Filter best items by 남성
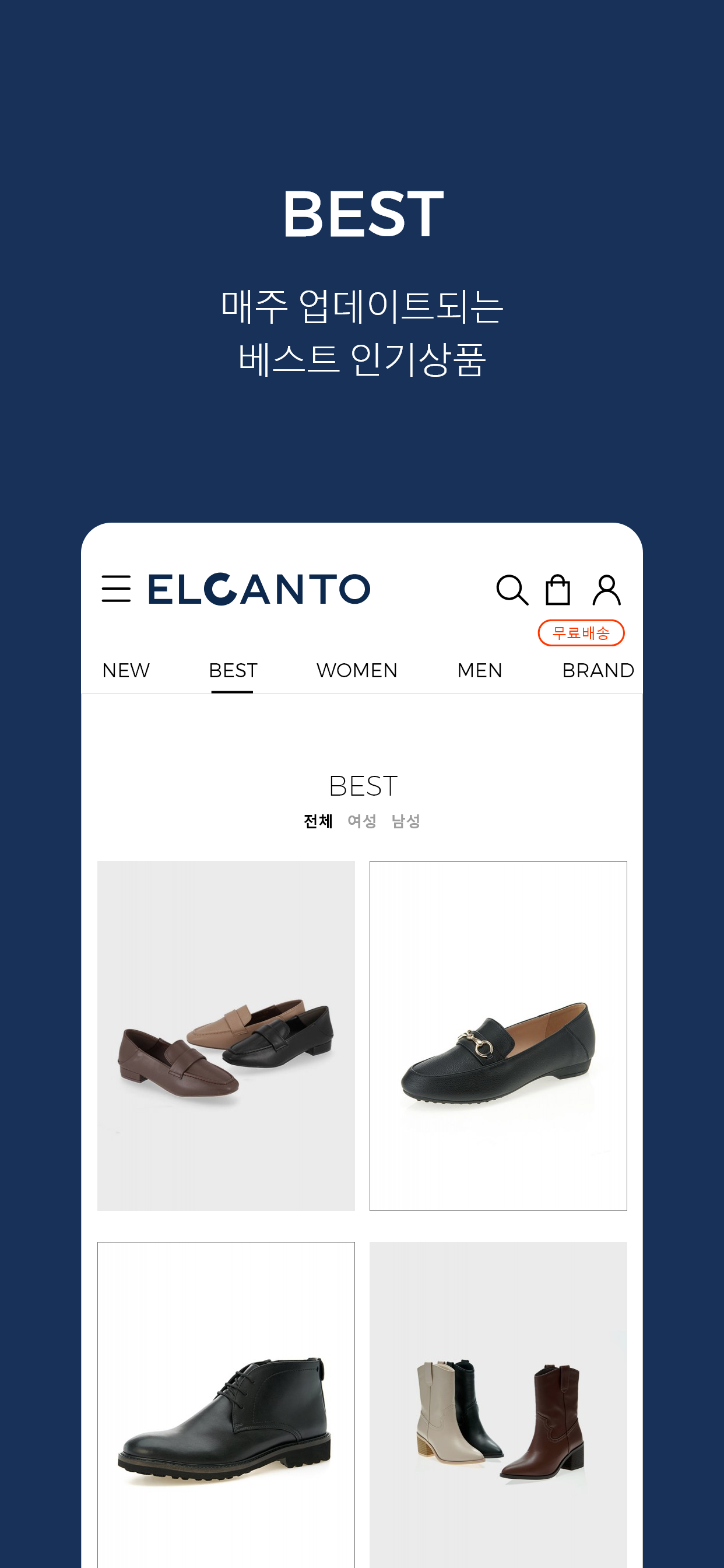Image resolution: width=724 pixels, height=1568 pixels. 406,821
